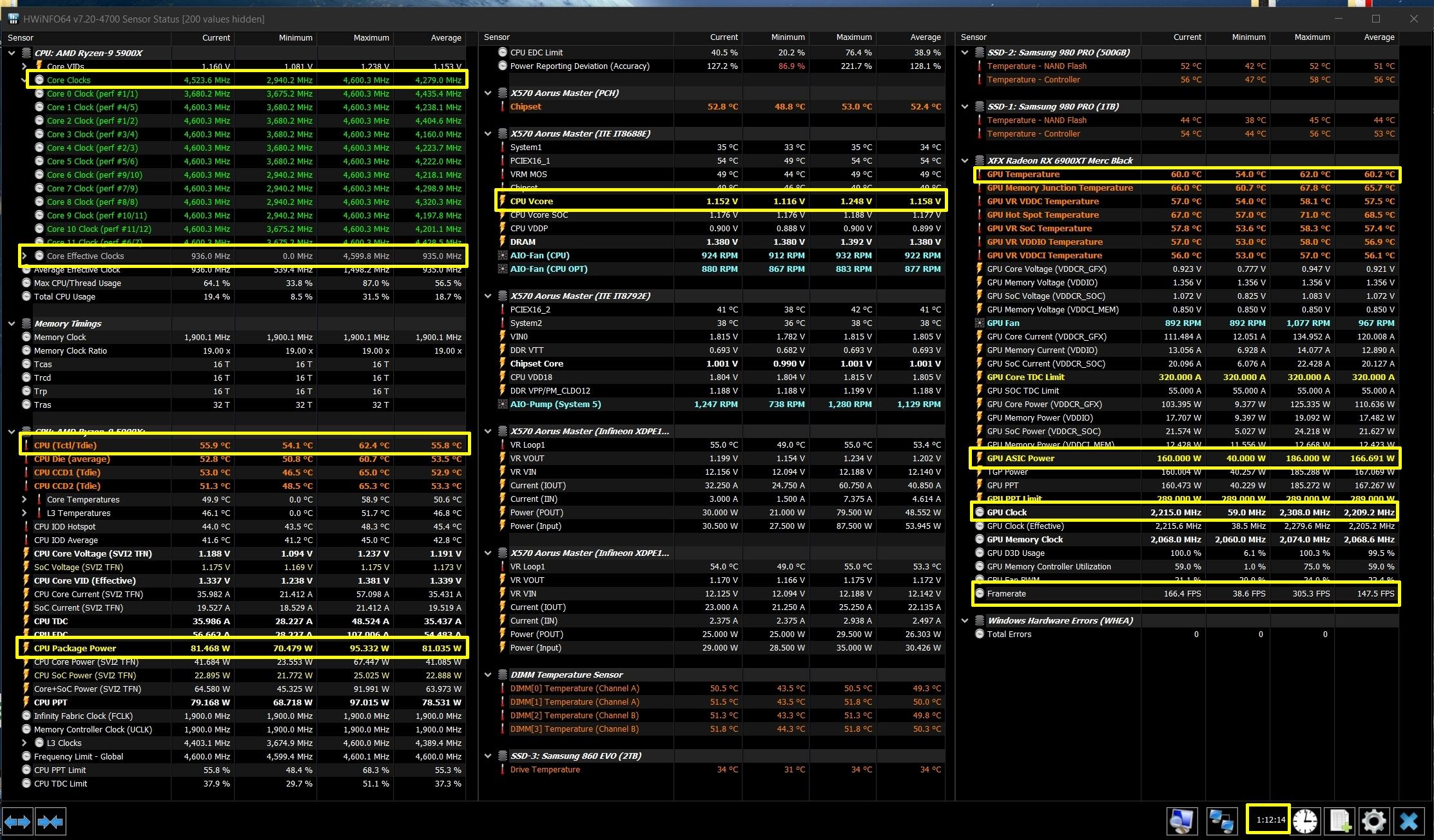Screen dimensions: 1434x840
Task: Select the CPU Package Power row
Action: point(75,648)
